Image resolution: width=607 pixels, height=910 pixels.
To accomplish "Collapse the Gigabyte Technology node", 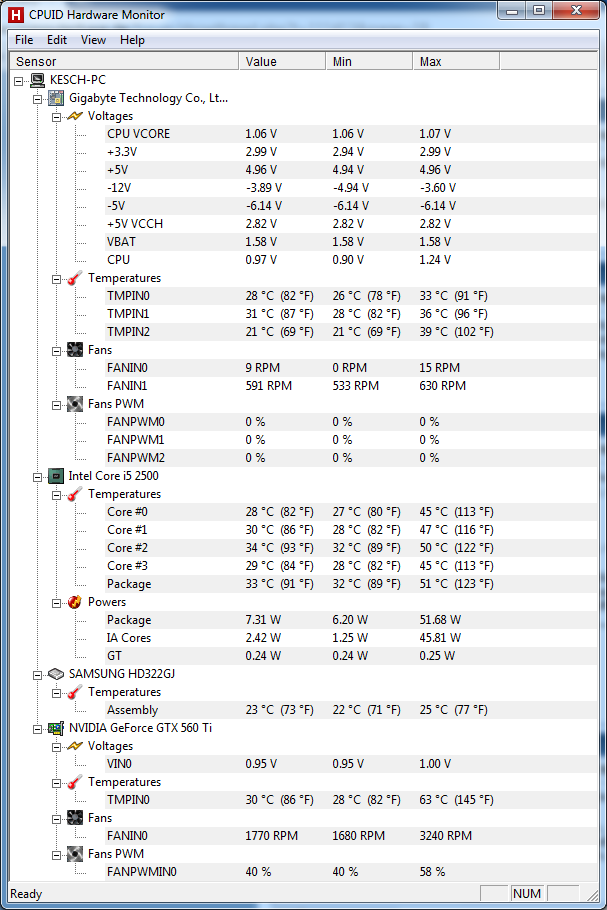I will tap(37, 99).
